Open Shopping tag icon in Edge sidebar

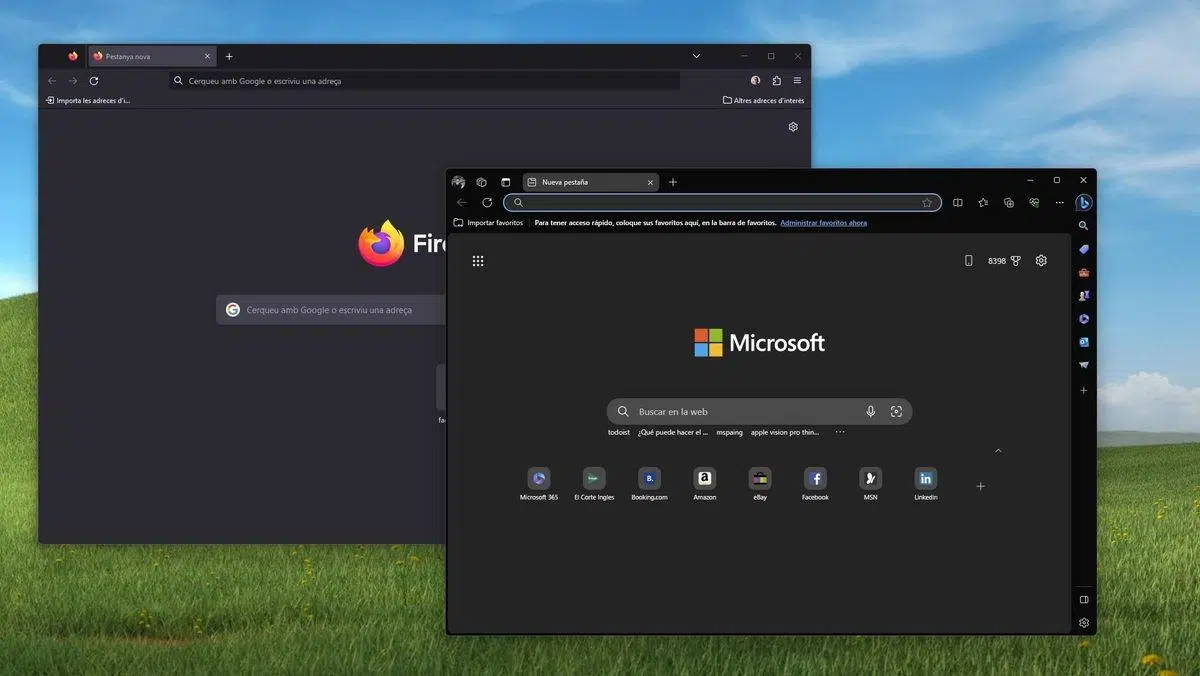point(1084,249)
